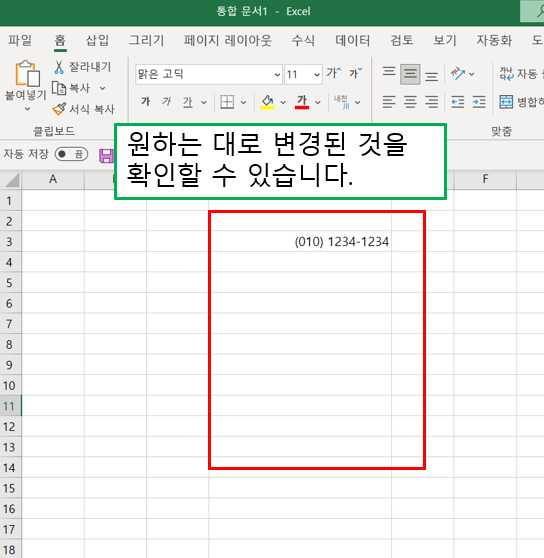Screen dimensions: 544x558
Task: Open the paste options arrow under 붙여넣기
Action: pyautogui.click(x=27, y=109)
